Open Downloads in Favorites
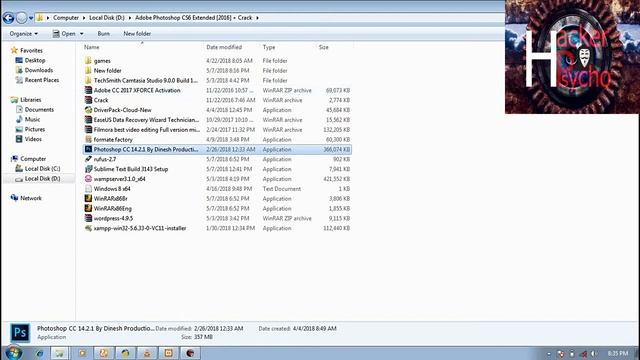This screenshot has width=640, height=360. (x=39, y=70)
